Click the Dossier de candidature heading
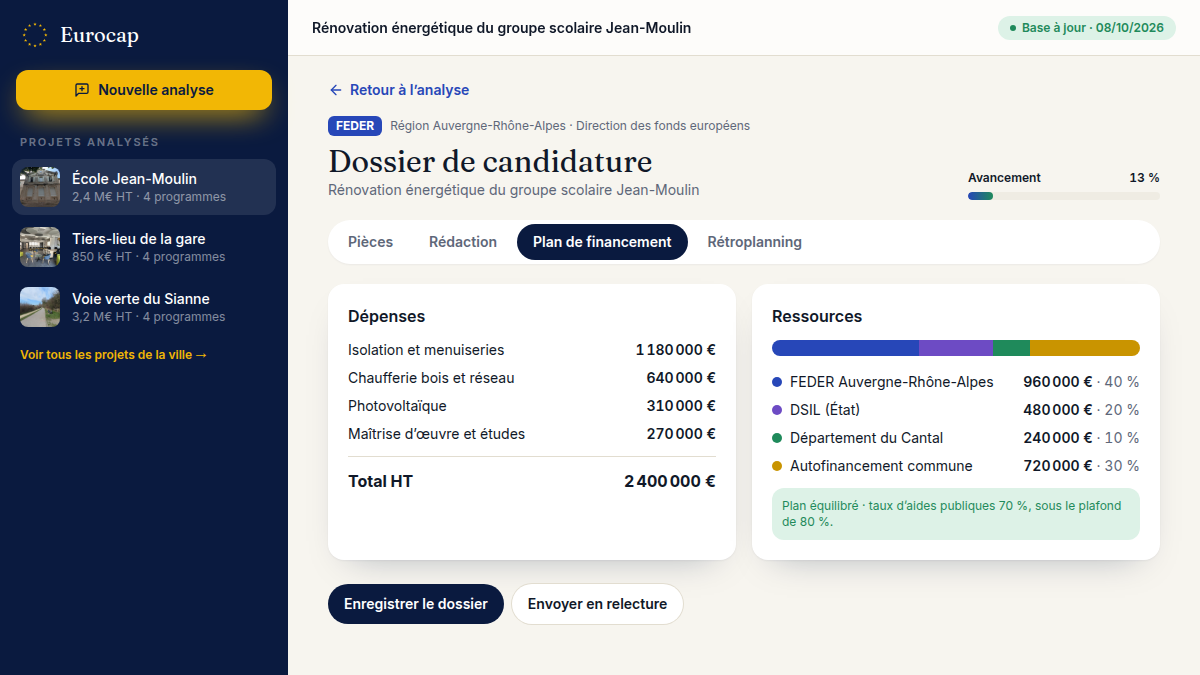 [x=490, y=161]
